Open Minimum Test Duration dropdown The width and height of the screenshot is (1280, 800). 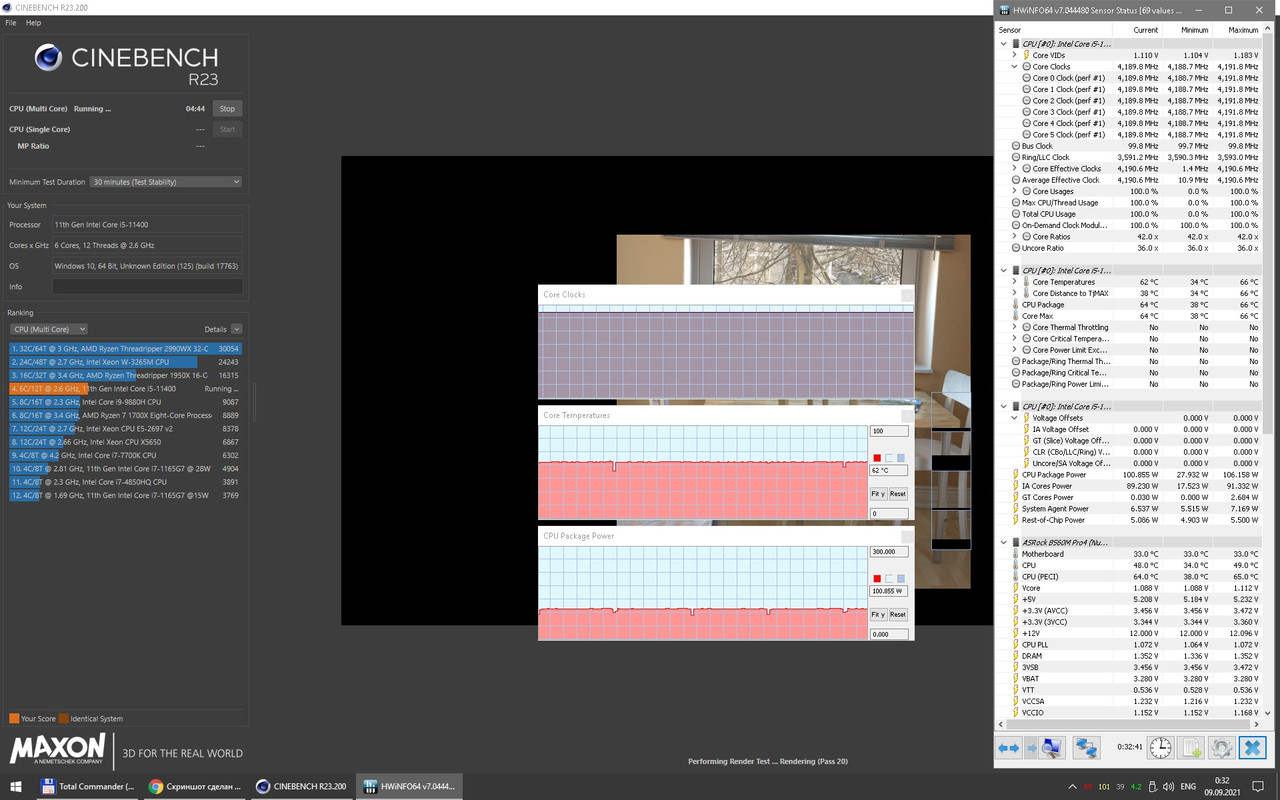pos(166,182)
